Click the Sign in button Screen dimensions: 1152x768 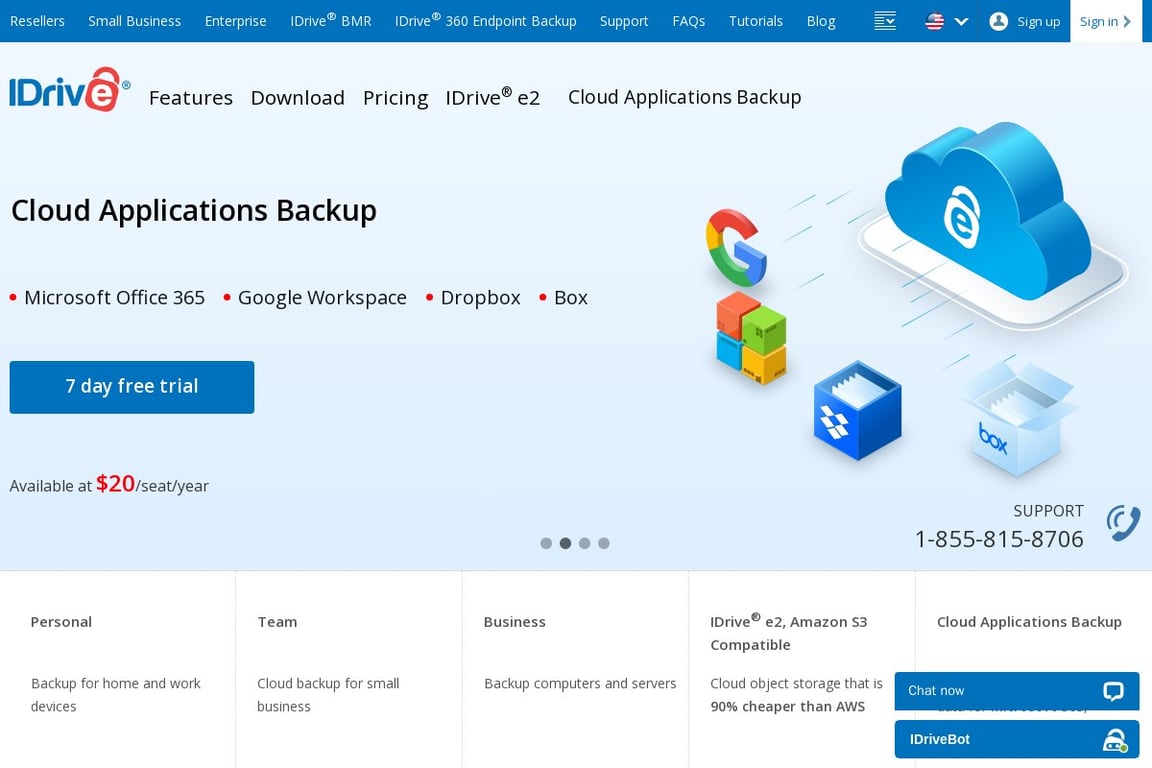point(1106,21)
